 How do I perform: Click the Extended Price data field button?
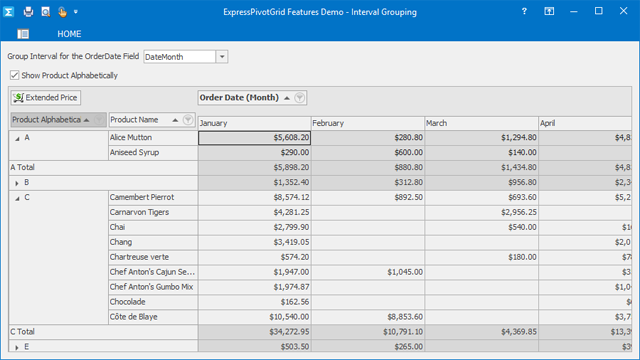pyautogui.click(x=46, y=98)
